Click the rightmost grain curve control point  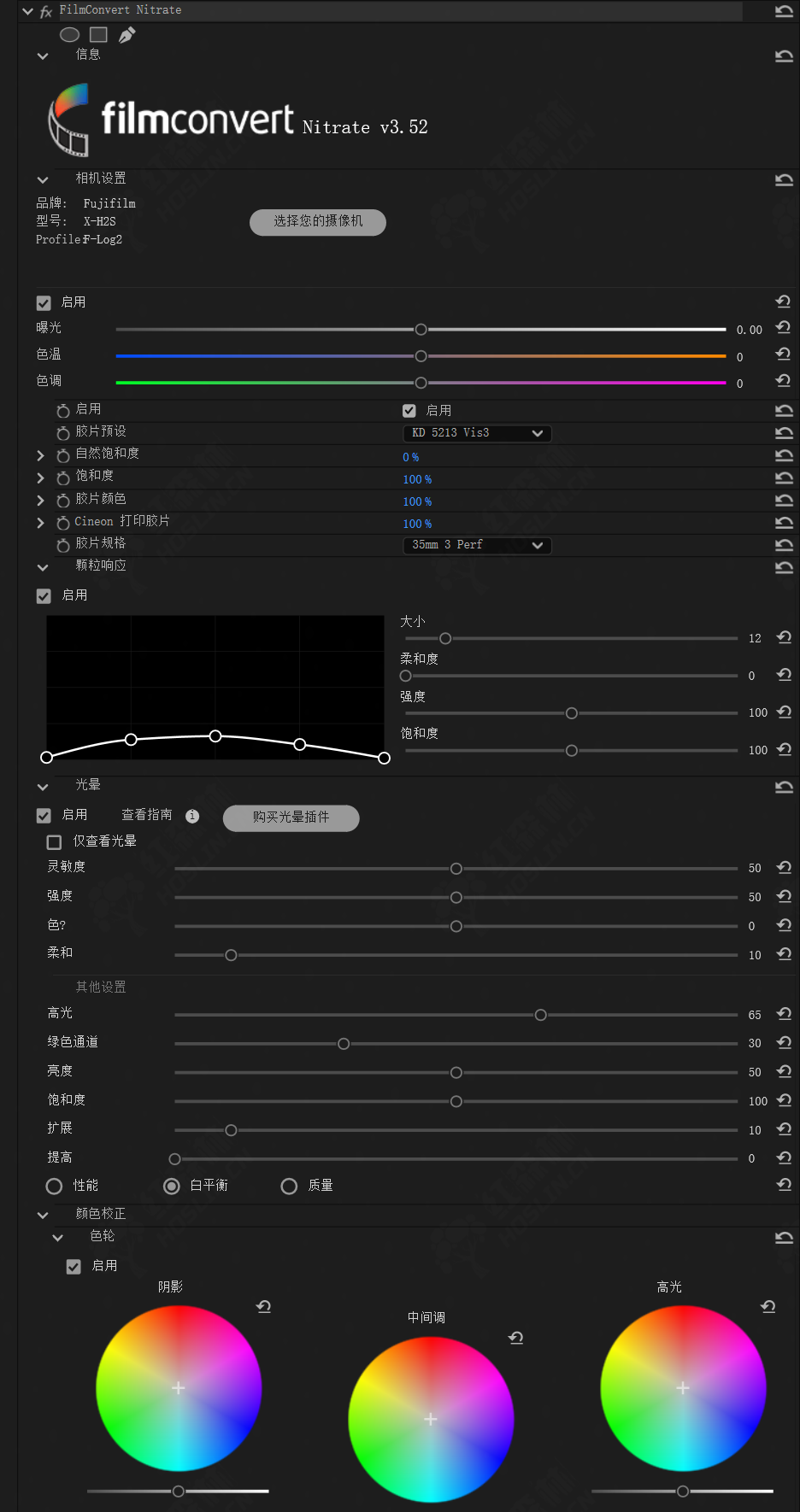pos(385,758)
